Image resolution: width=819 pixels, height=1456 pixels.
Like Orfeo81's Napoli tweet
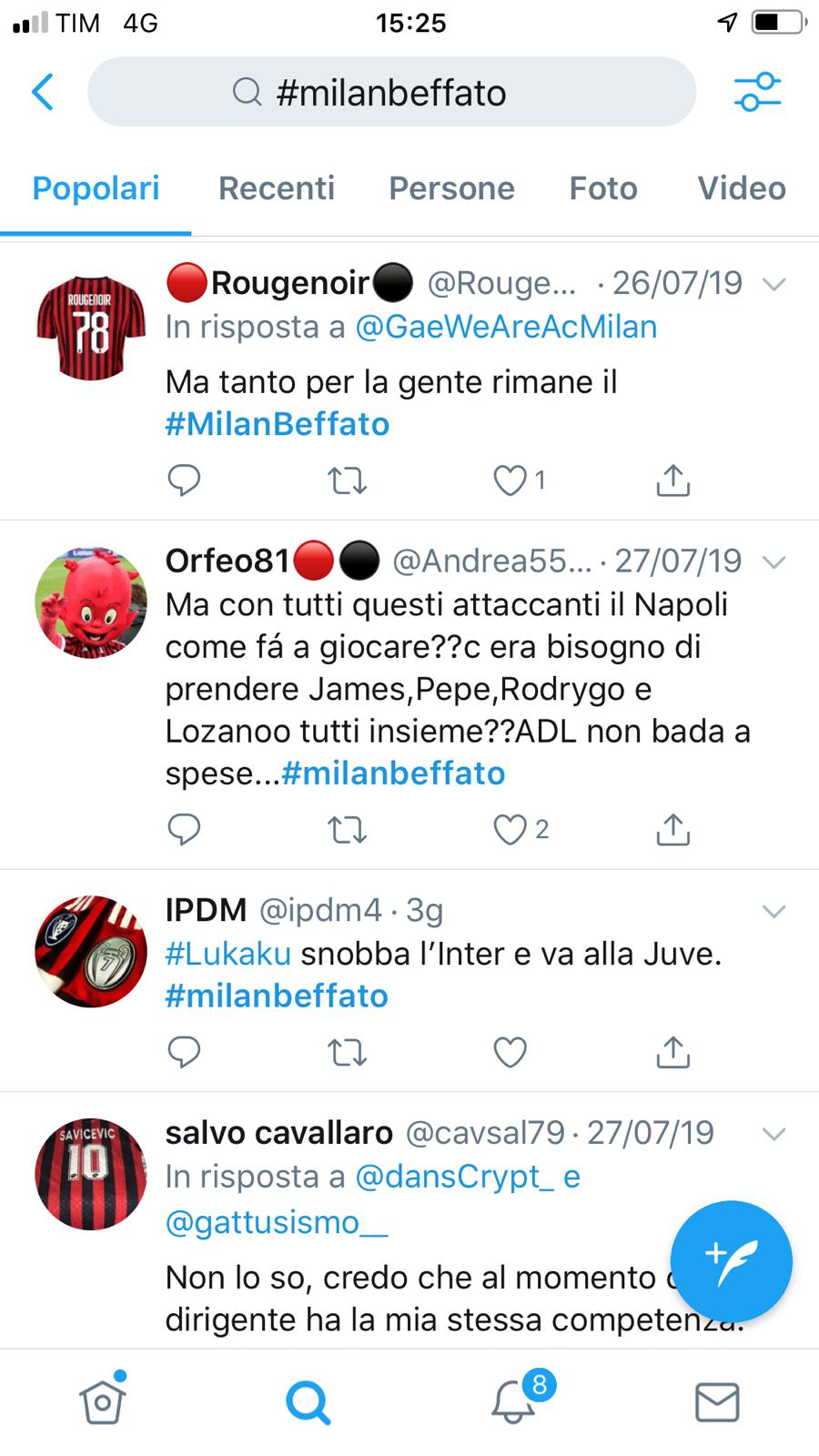coord(510,829)
